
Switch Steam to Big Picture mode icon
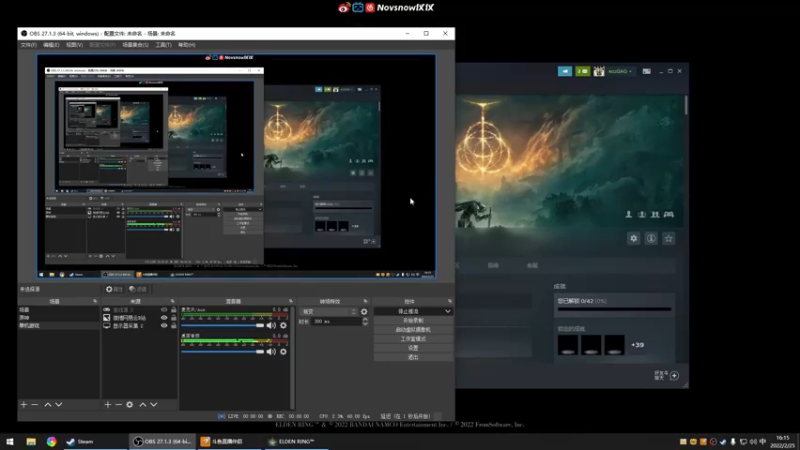pyautogui.click(x=646, y=71)
